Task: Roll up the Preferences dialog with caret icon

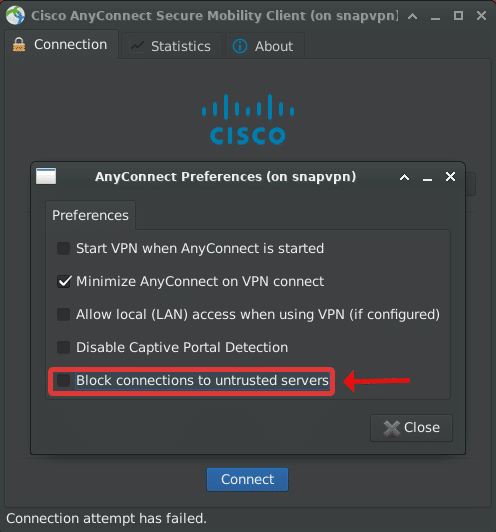Action: pyautogui.click(x=404, y=177)
